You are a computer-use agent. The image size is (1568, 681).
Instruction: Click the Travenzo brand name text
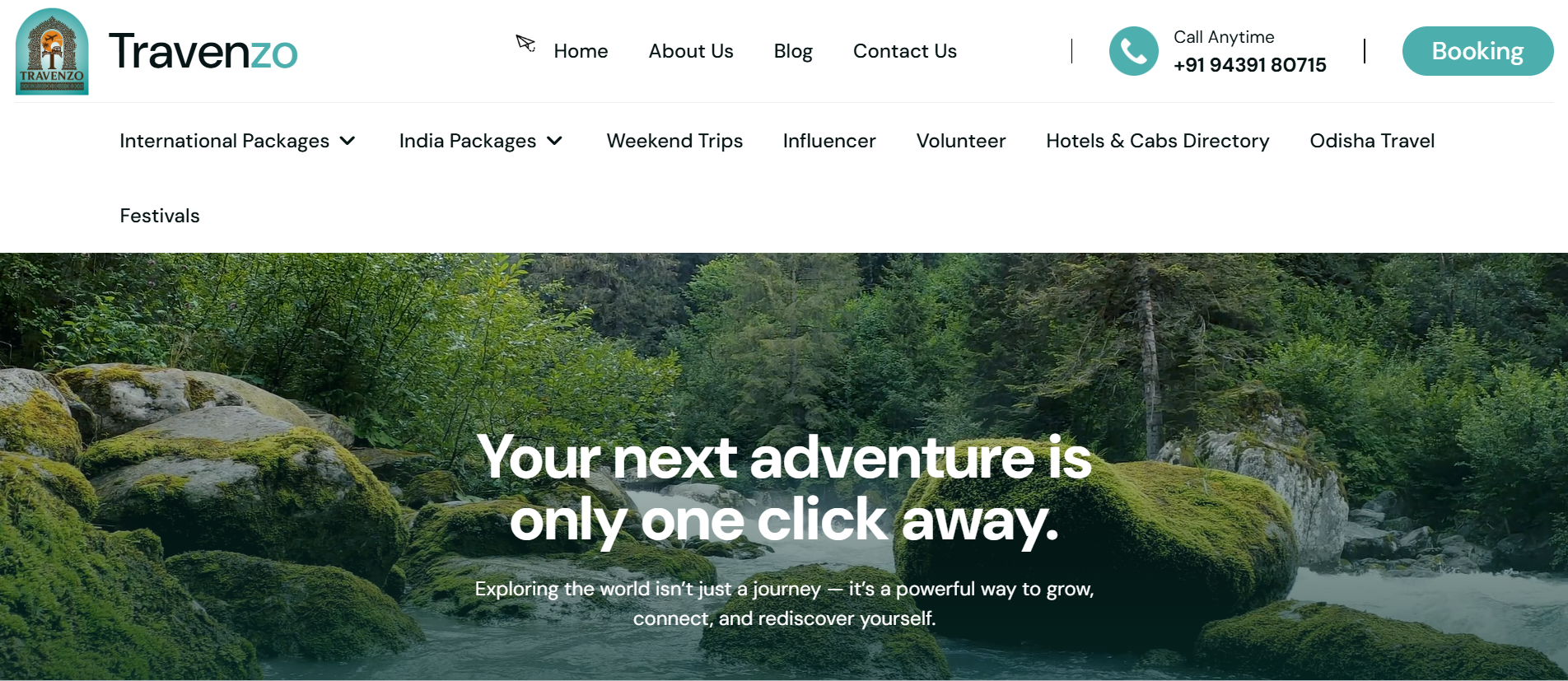pos(203,51)
